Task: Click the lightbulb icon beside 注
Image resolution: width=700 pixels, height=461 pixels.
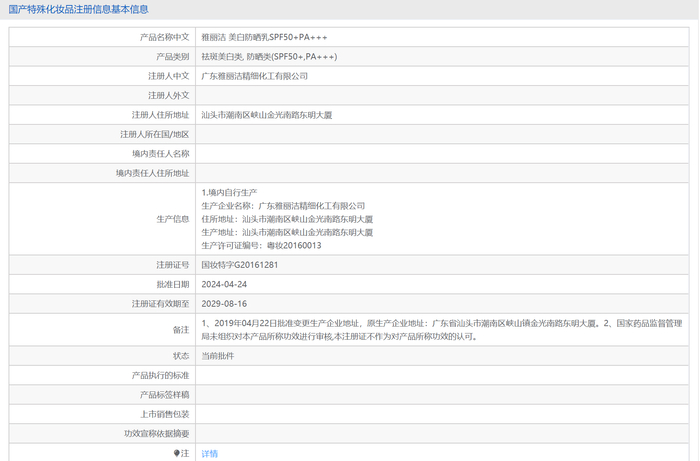Action: pyautogui.click(x=176, y=453)
